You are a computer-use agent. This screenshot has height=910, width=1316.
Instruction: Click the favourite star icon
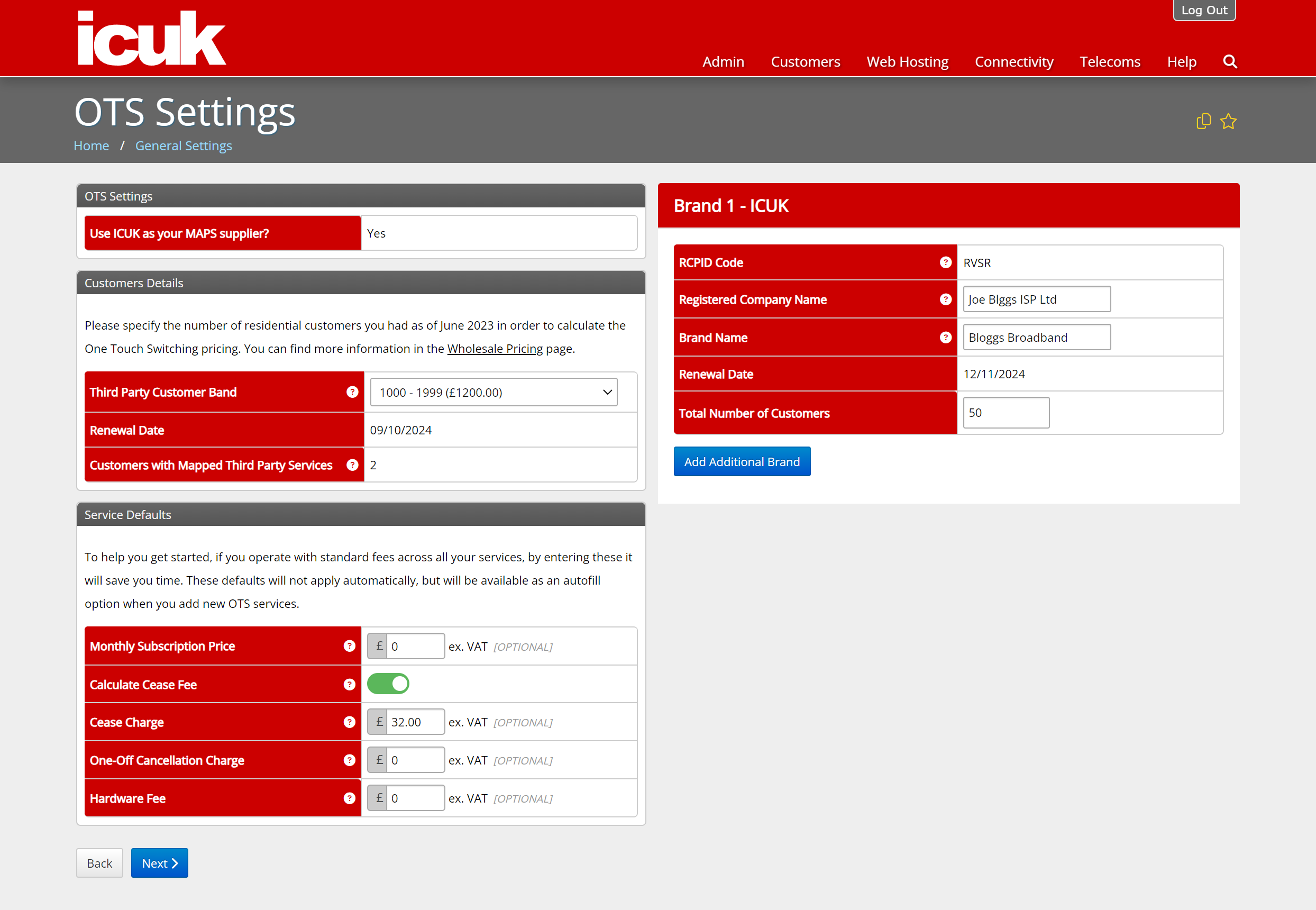click(1228, 121)
